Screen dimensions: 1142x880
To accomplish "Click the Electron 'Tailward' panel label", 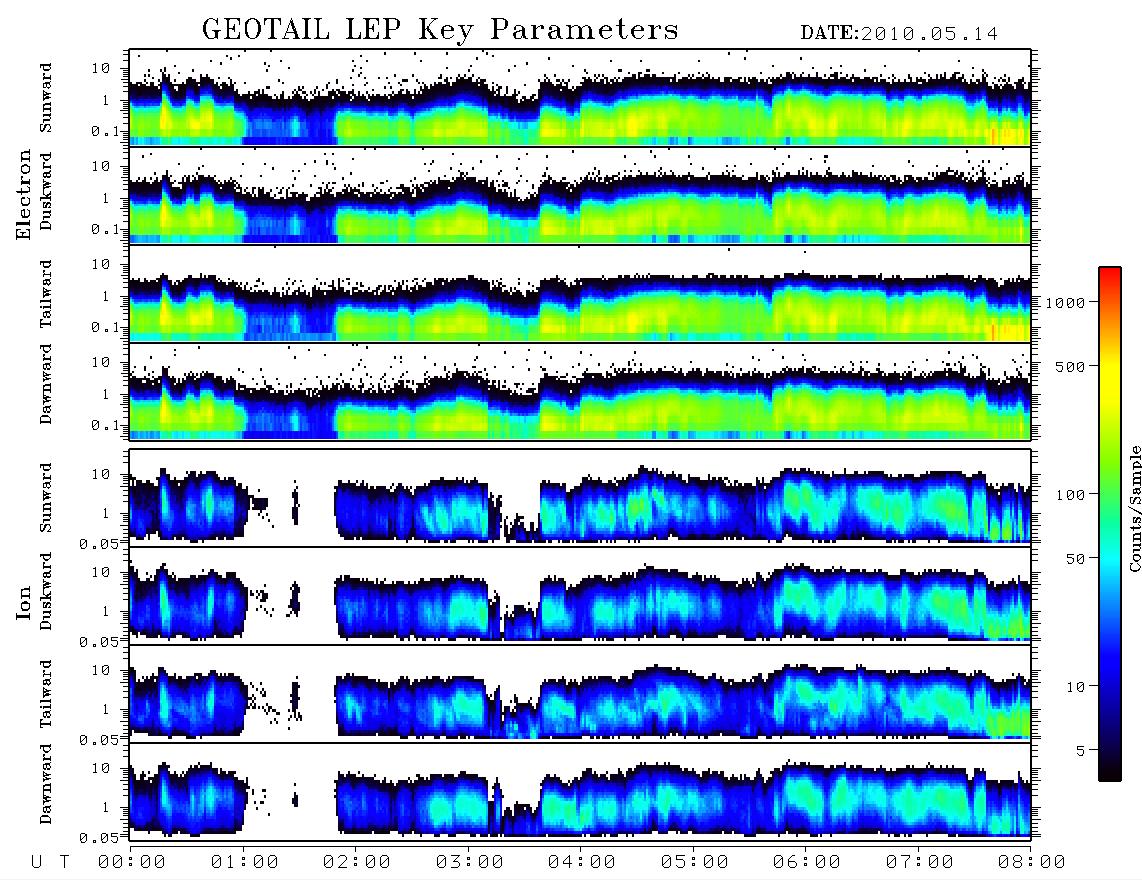I will [x=46, y=293].
